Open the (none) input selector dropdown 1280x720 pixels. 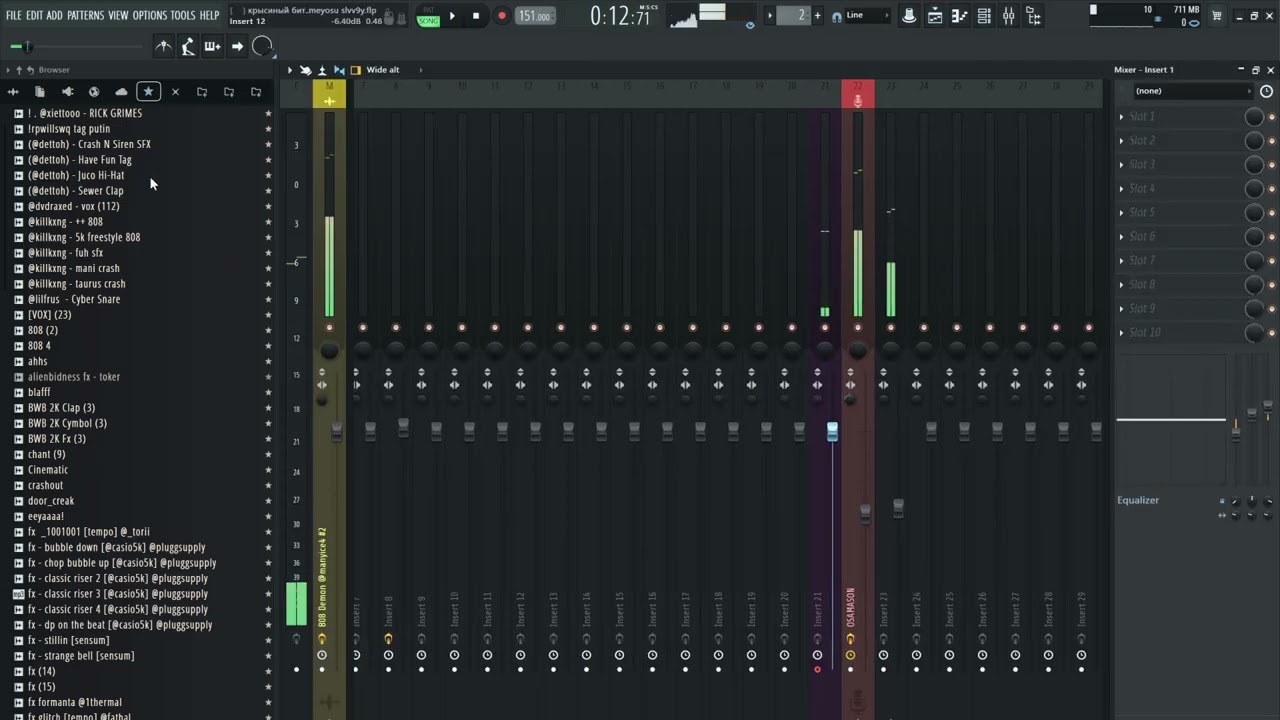coord(1192,91)
